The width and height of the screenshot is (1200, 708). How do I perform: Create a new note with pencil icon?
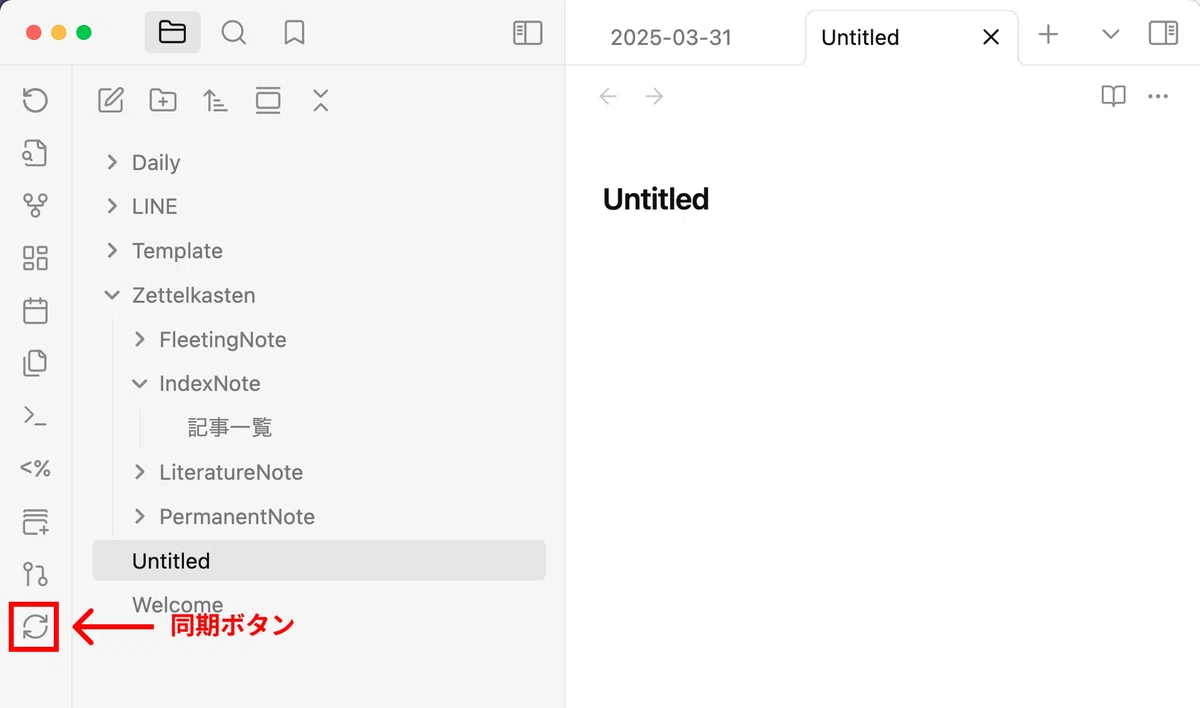(x=111, y=100)
